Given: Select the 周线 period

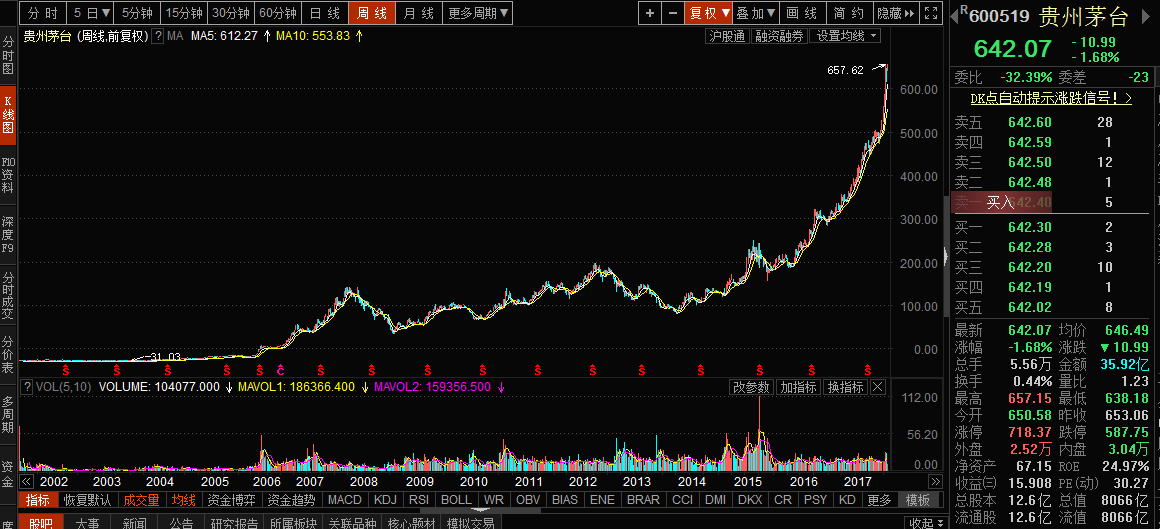Looking at the screenshot, I should (372, 13).
